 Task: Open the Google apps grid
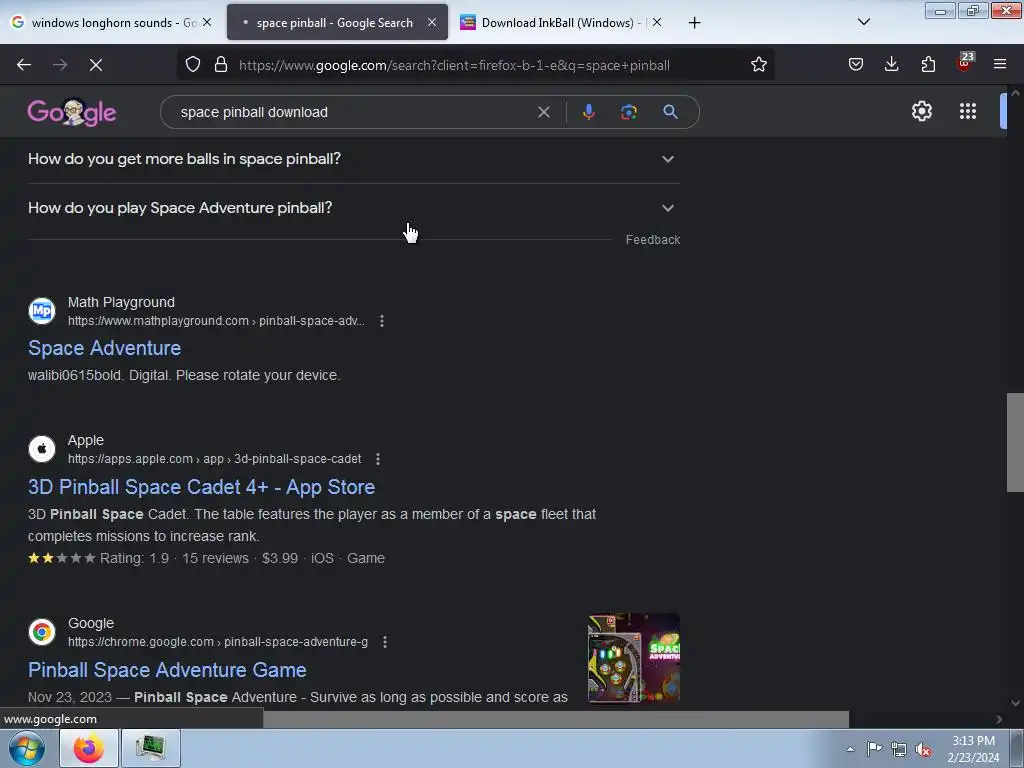pyautogui.click(x=968, y=111)
